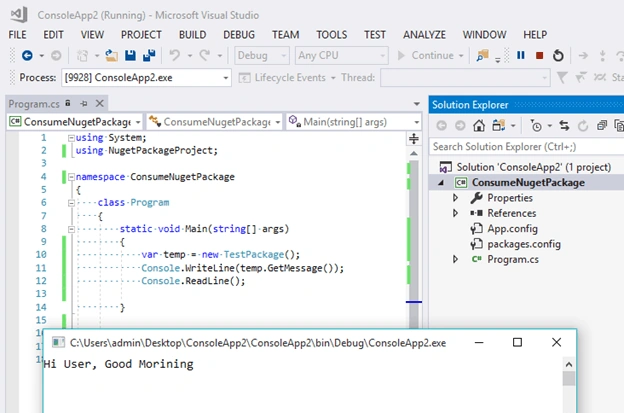This screenshot has width=624, height=413.
Task: Open the ANALYZE menu
Action: (x=424, y=35)
